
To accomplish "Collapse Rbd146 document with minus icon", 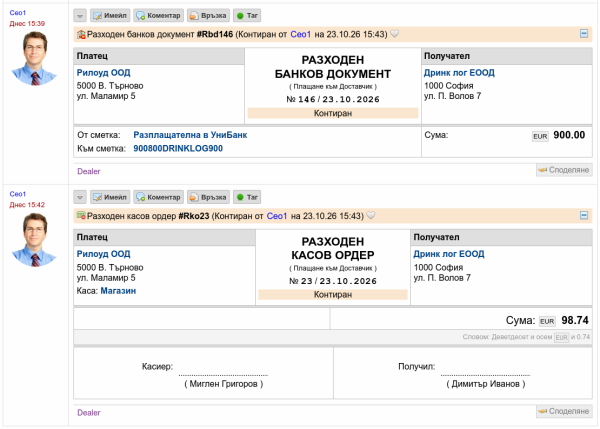I will (x=584, y=34).
